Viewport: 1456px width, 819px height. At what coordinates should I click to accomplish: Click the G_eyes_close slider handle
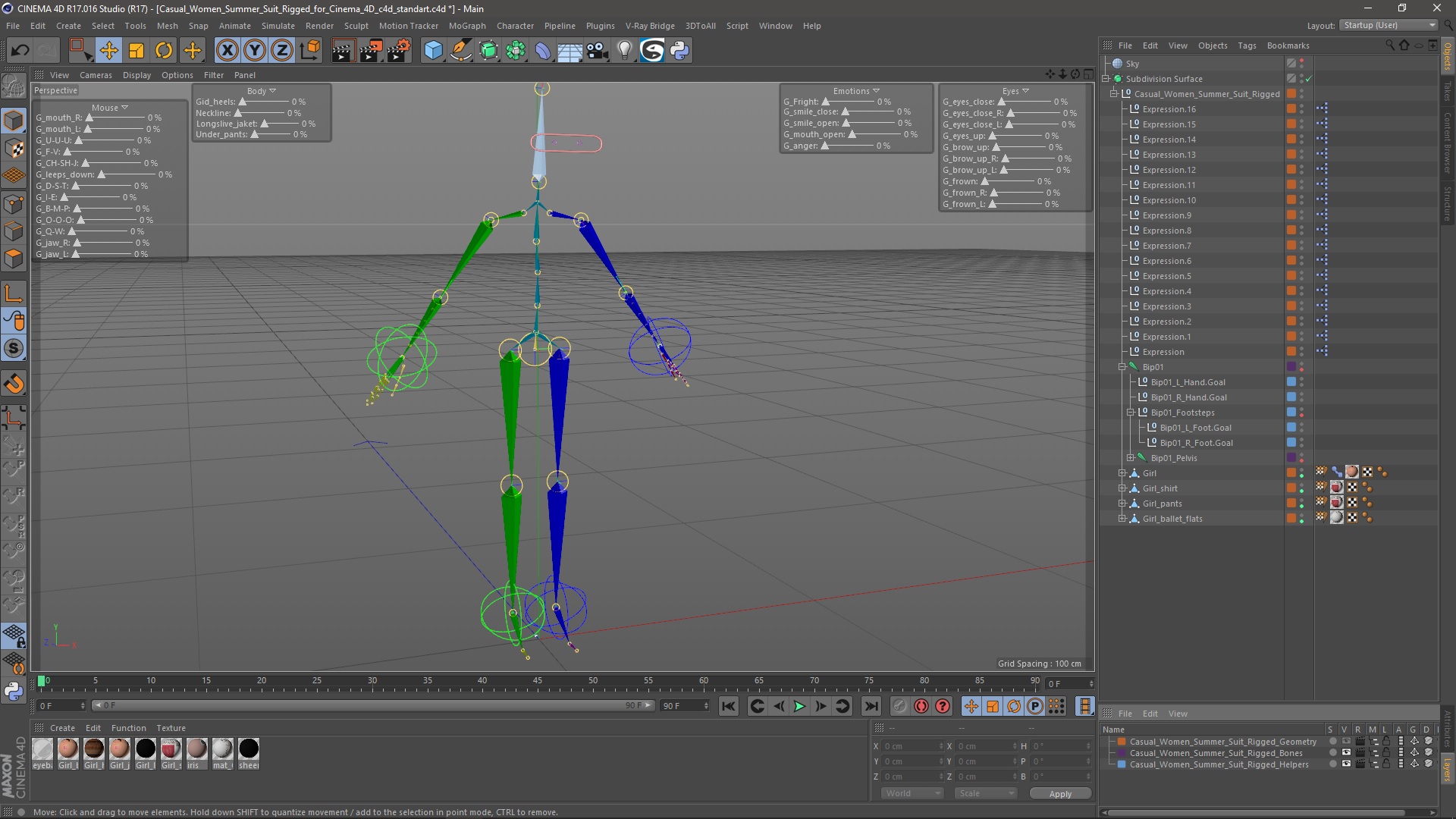click(1002, 102)
